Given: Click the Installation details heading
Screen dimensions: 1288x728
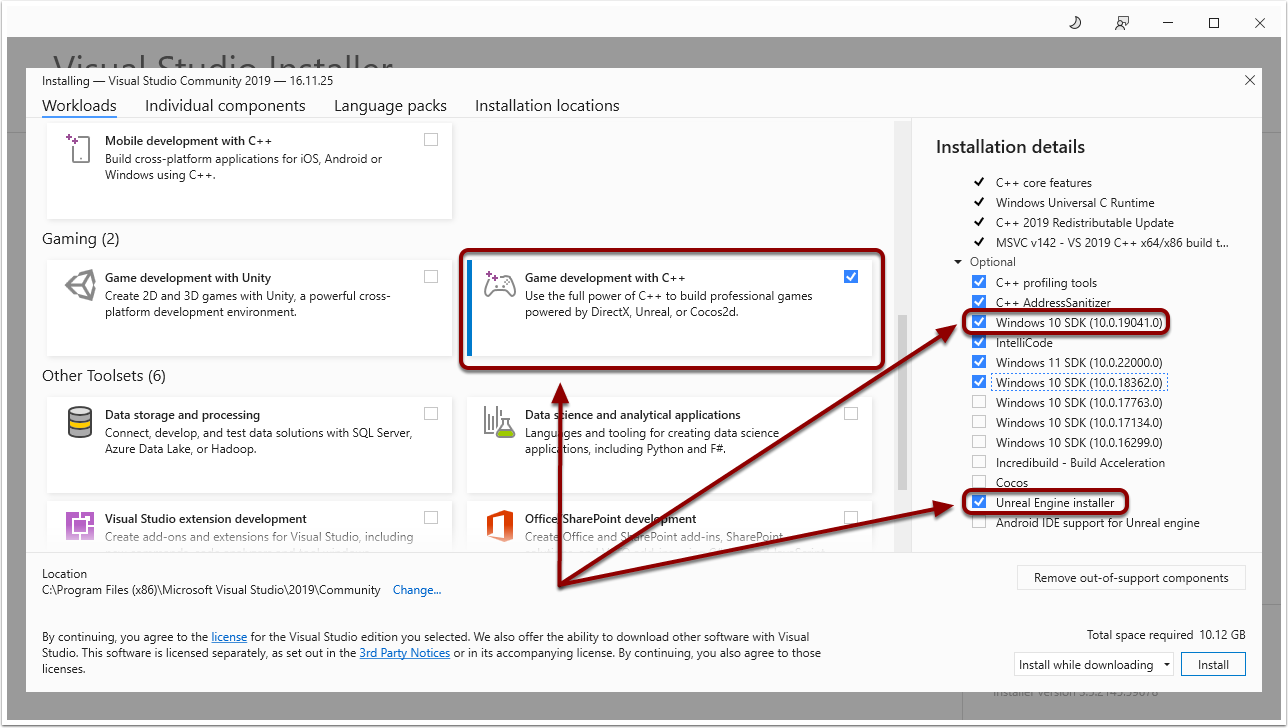Looking at the screenshot, I should pyautogui.click(x=1010, y=147).
